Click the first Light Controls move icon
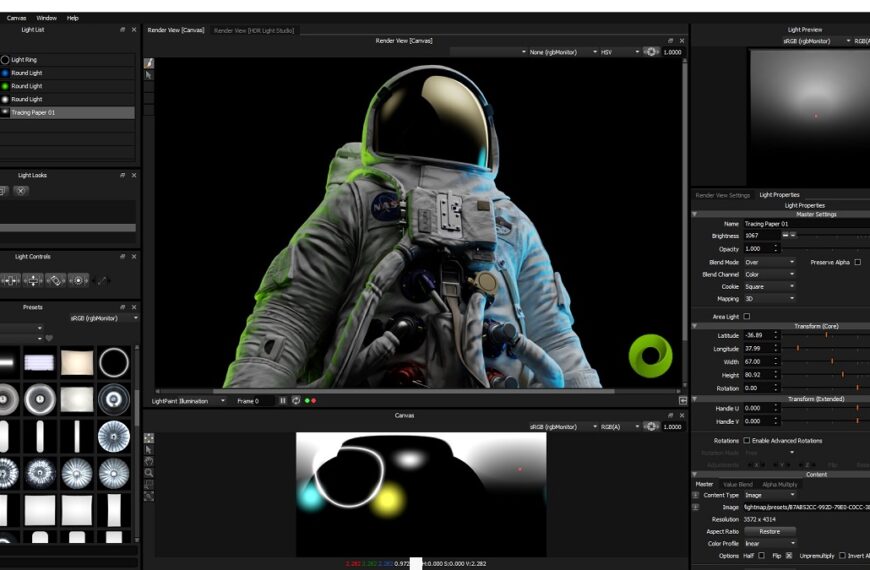The height and width of the screenshot is (570, 870). coord(10,281)
